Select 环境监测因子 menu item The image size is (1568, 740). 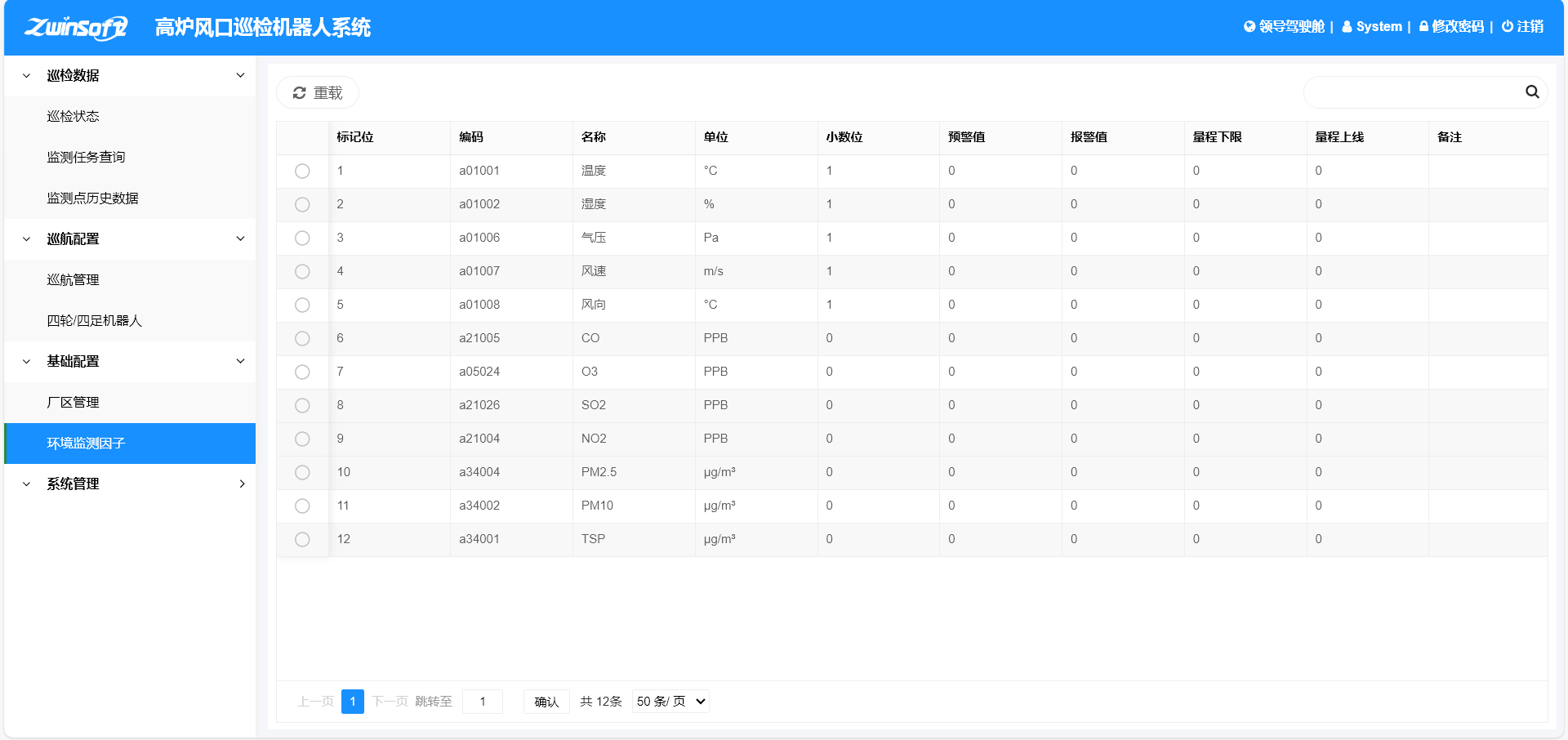[x=130, y=444]
